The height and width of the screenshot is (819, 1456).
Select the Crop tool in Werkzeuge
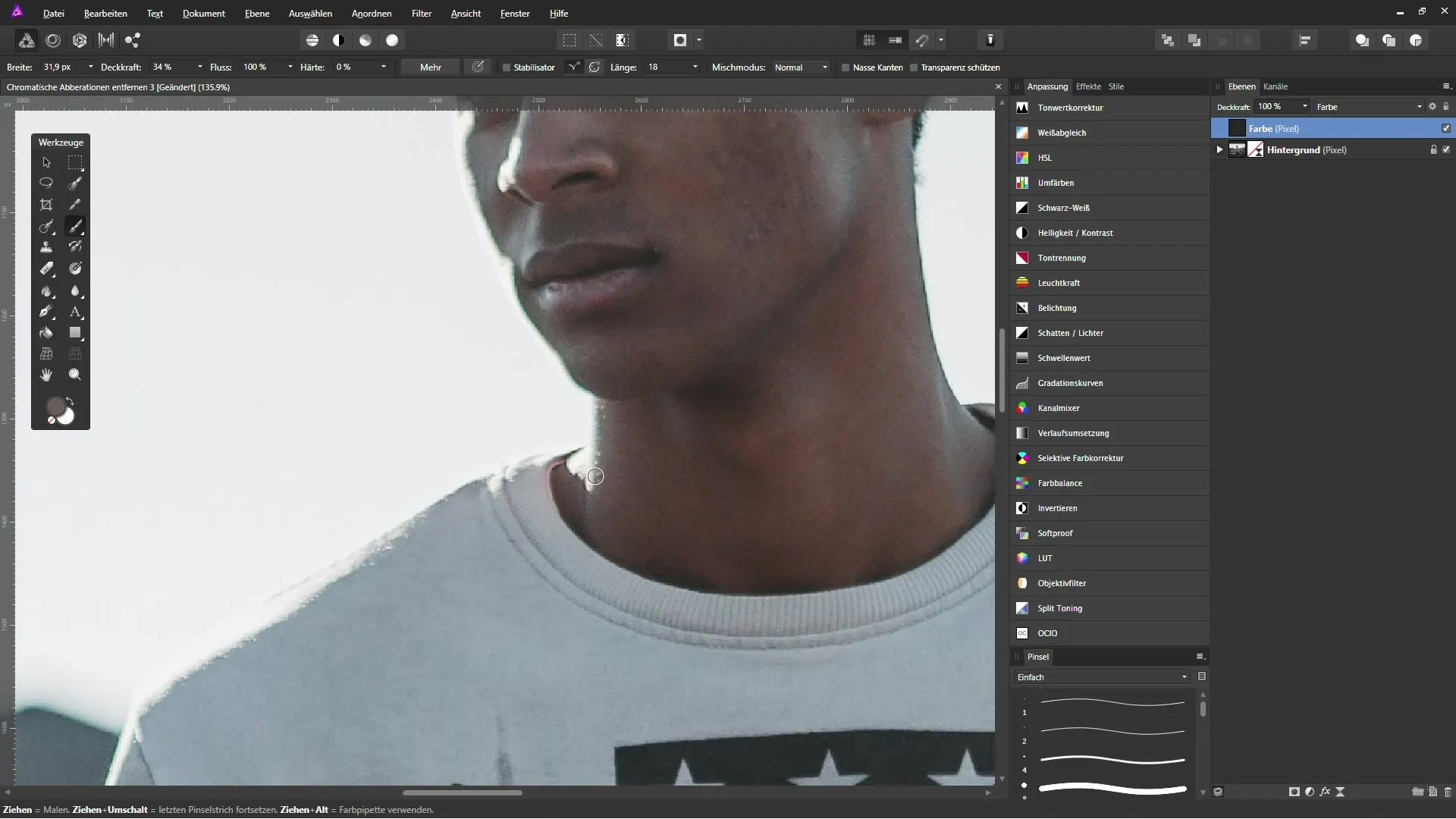tap(46, 205)
